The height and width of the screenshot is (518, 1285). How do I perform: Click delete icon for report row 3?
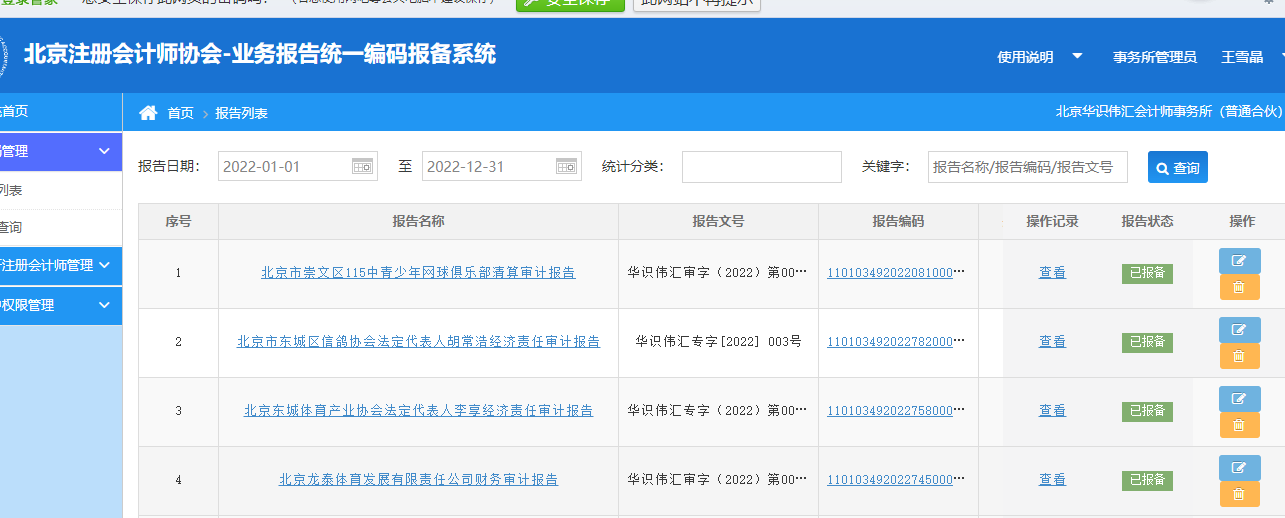click(1239, 425)
